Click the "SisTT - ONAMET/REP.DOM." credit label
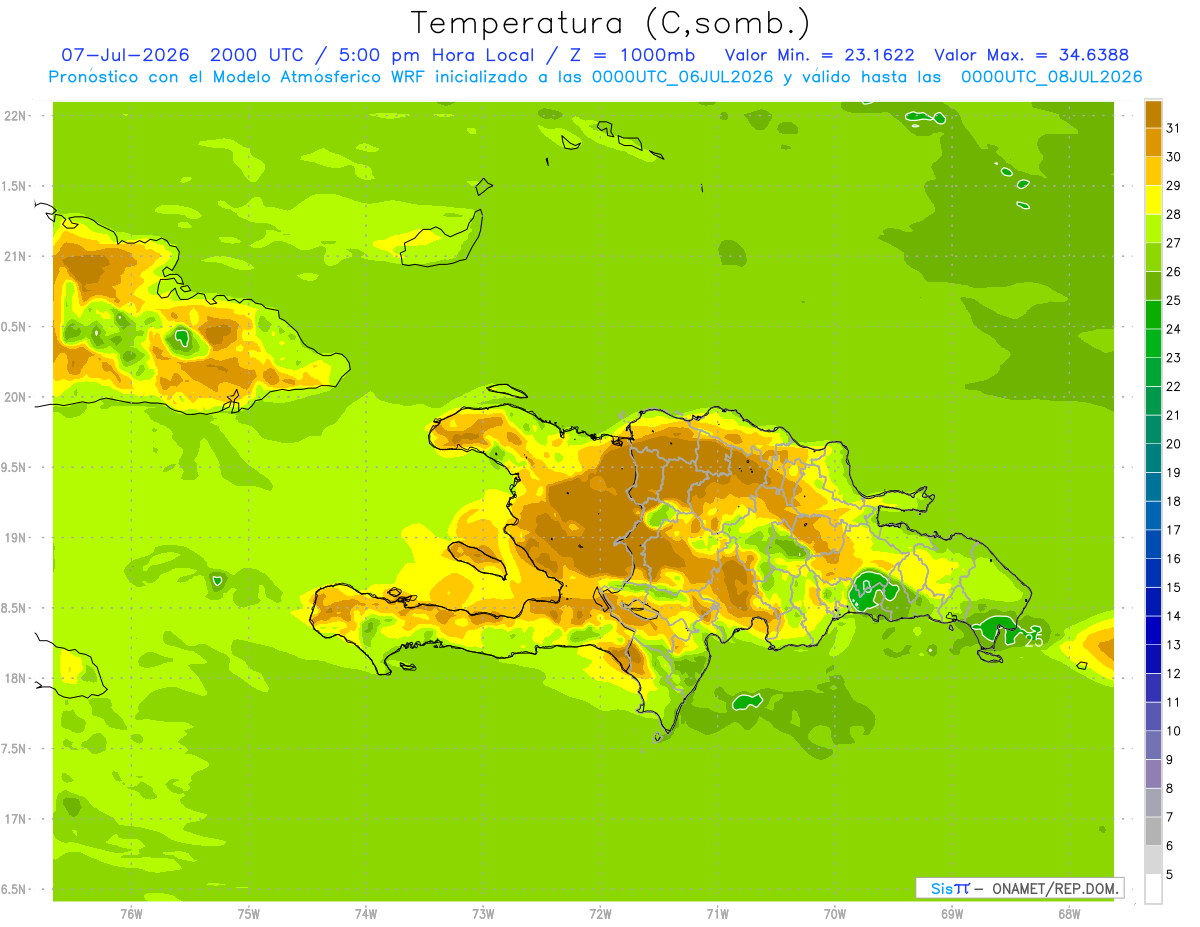This screenshot has height=927, width=1200. pyautogui.click(x=1019, y=888)
